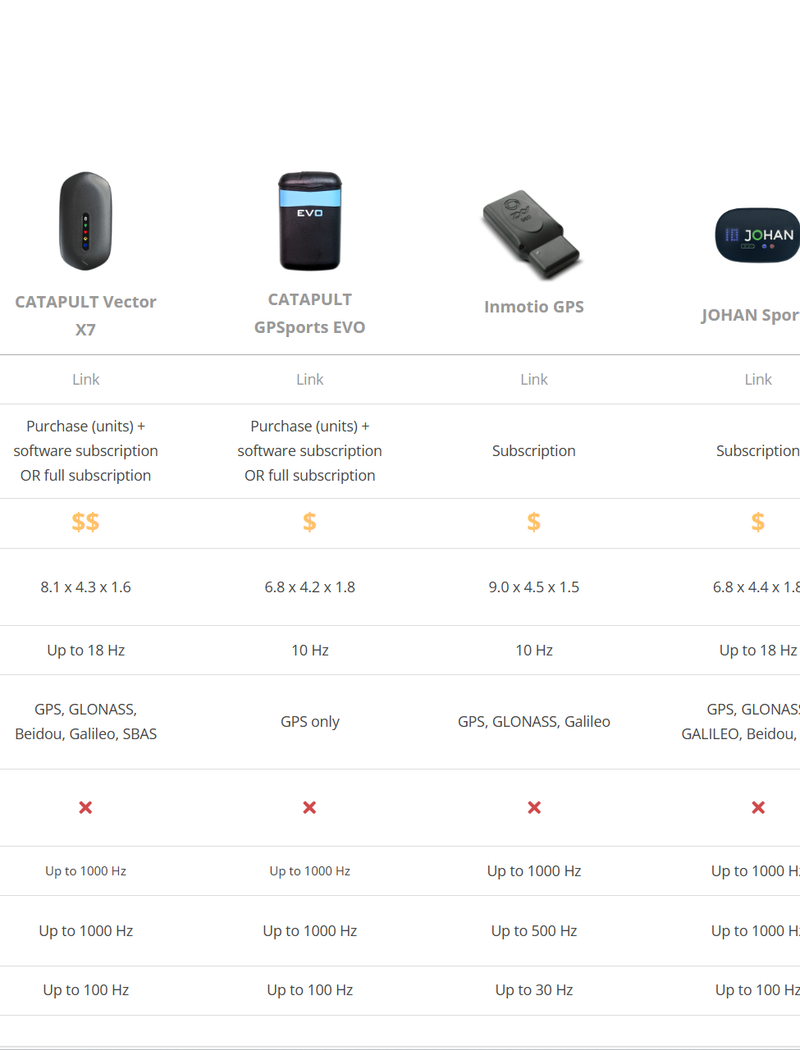The image size is (800, 1050).
Task: Click the CATAPULT GPSports EVO device photo
Action: pyautogui.click(x=310, y=220)
